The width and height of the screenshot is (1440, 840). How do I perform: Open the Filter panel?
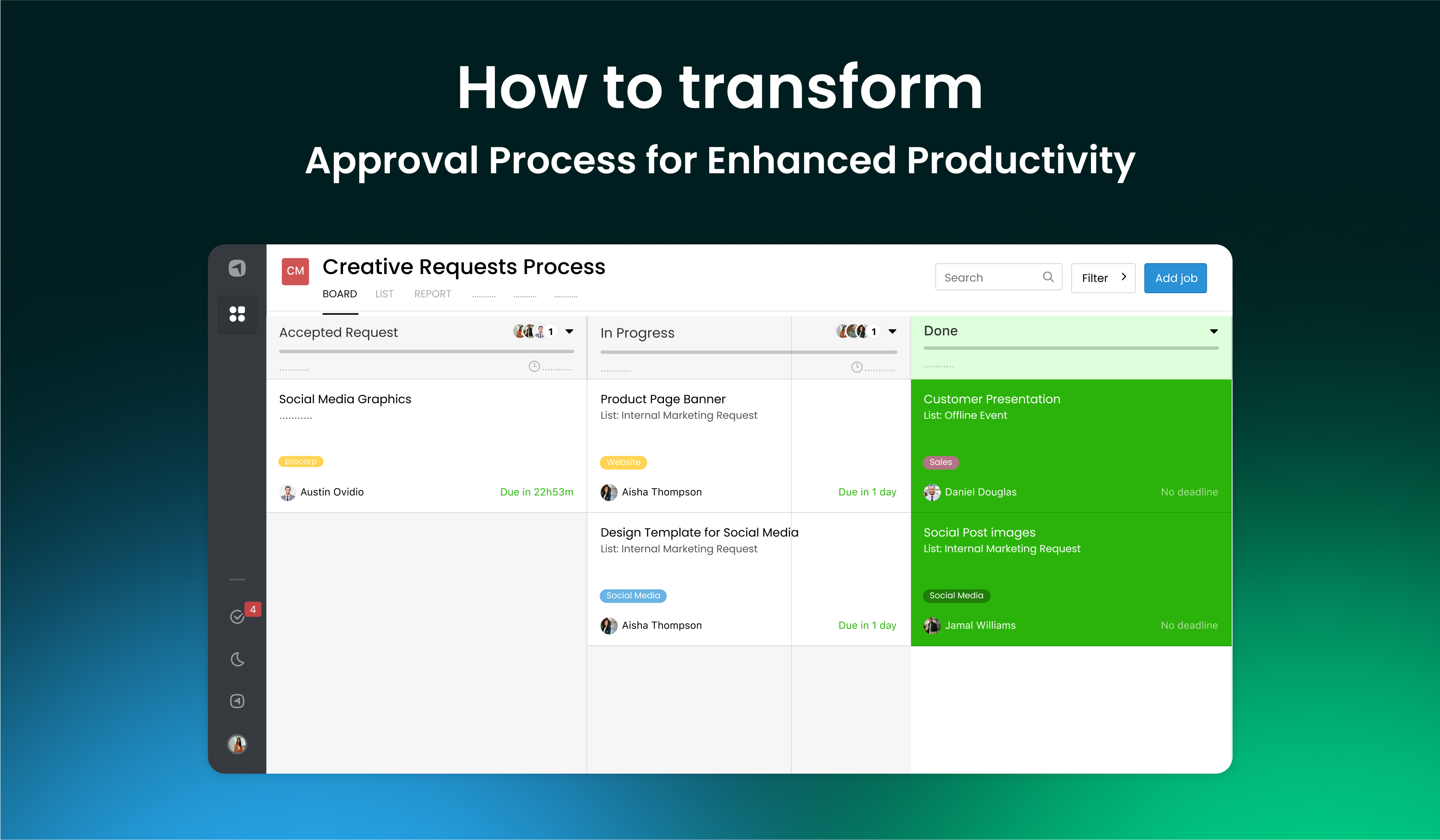[x=1103, y=278]
